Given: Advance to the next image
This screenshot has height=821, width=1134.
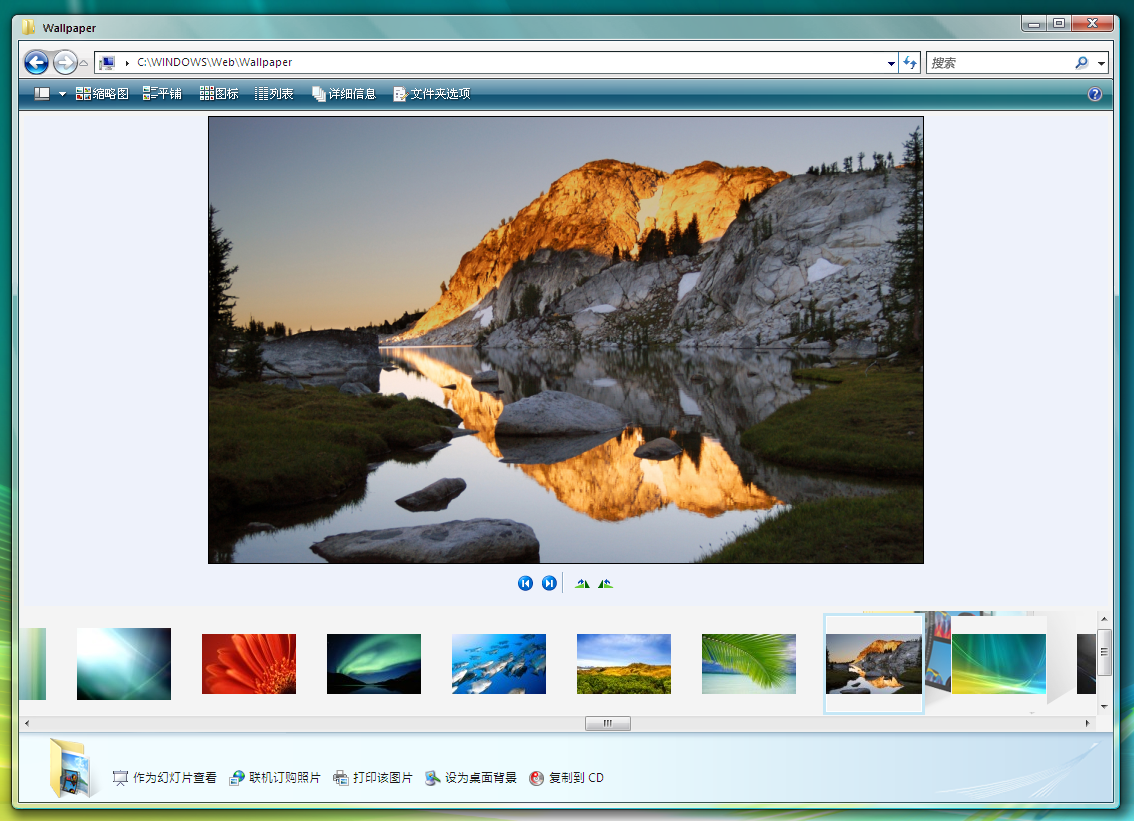Looking at the screenshot, I should 549,583.
